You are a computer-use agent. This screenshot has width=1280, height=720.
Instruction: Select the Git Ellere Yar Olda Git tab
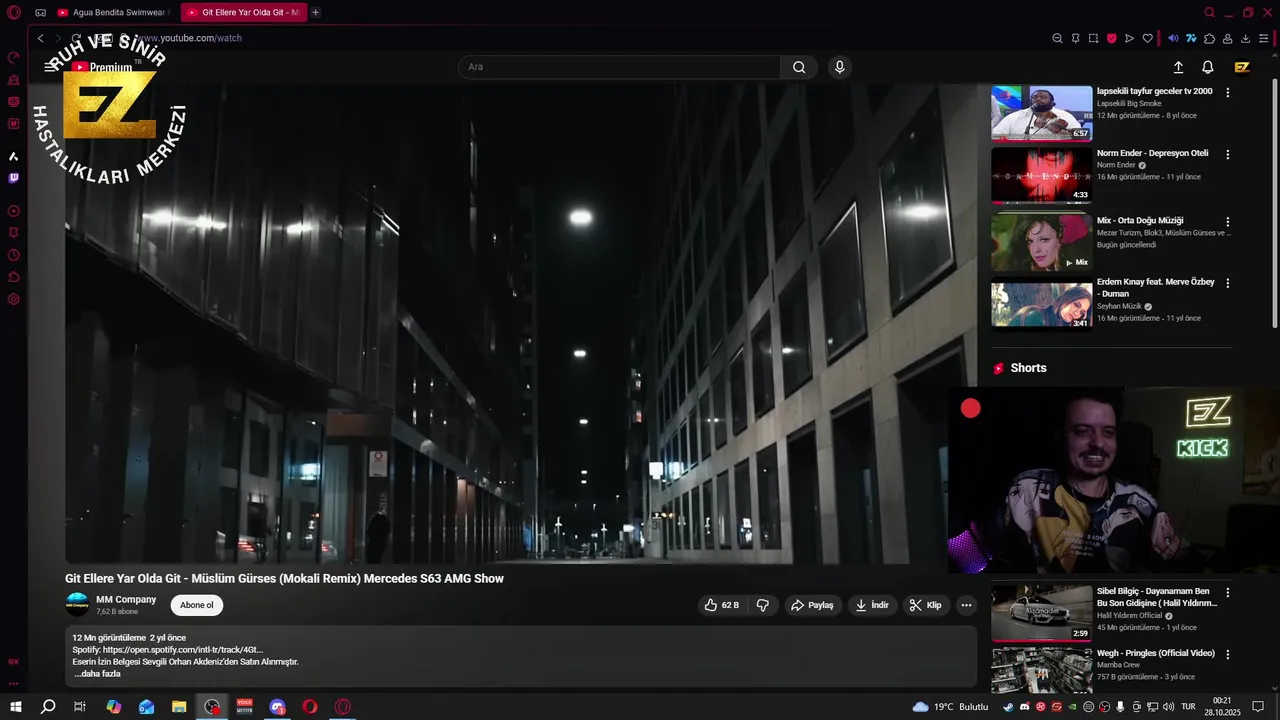pos(243,13)
